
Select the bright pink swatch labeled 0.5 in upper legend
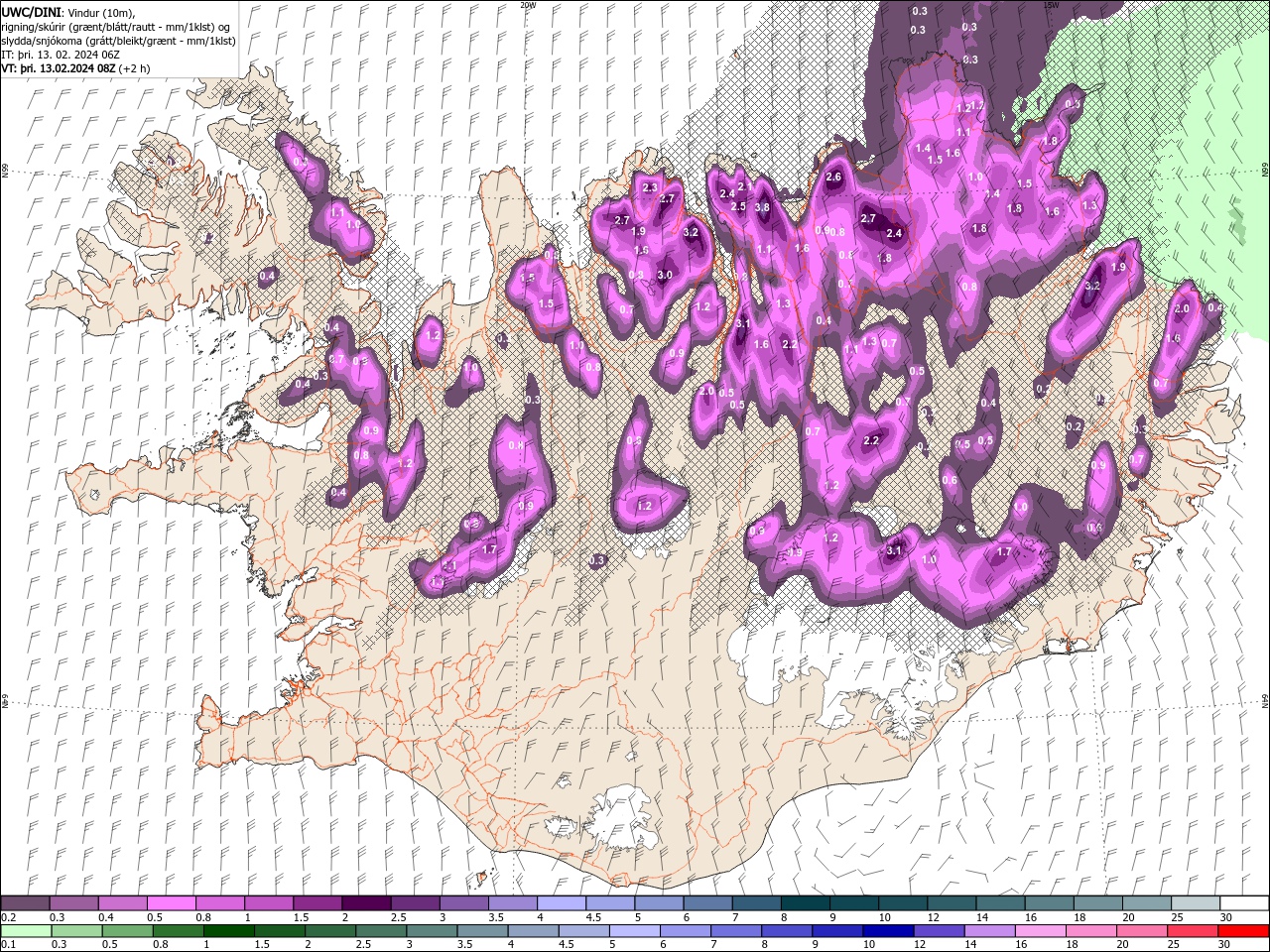(172, 903)
